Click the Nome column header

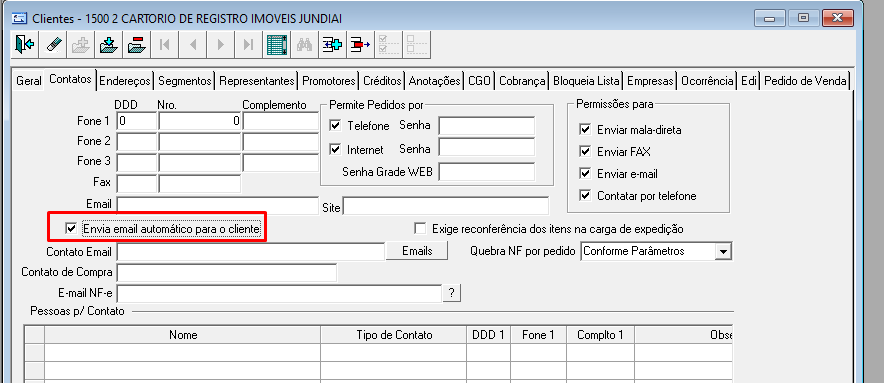[183, 335]
